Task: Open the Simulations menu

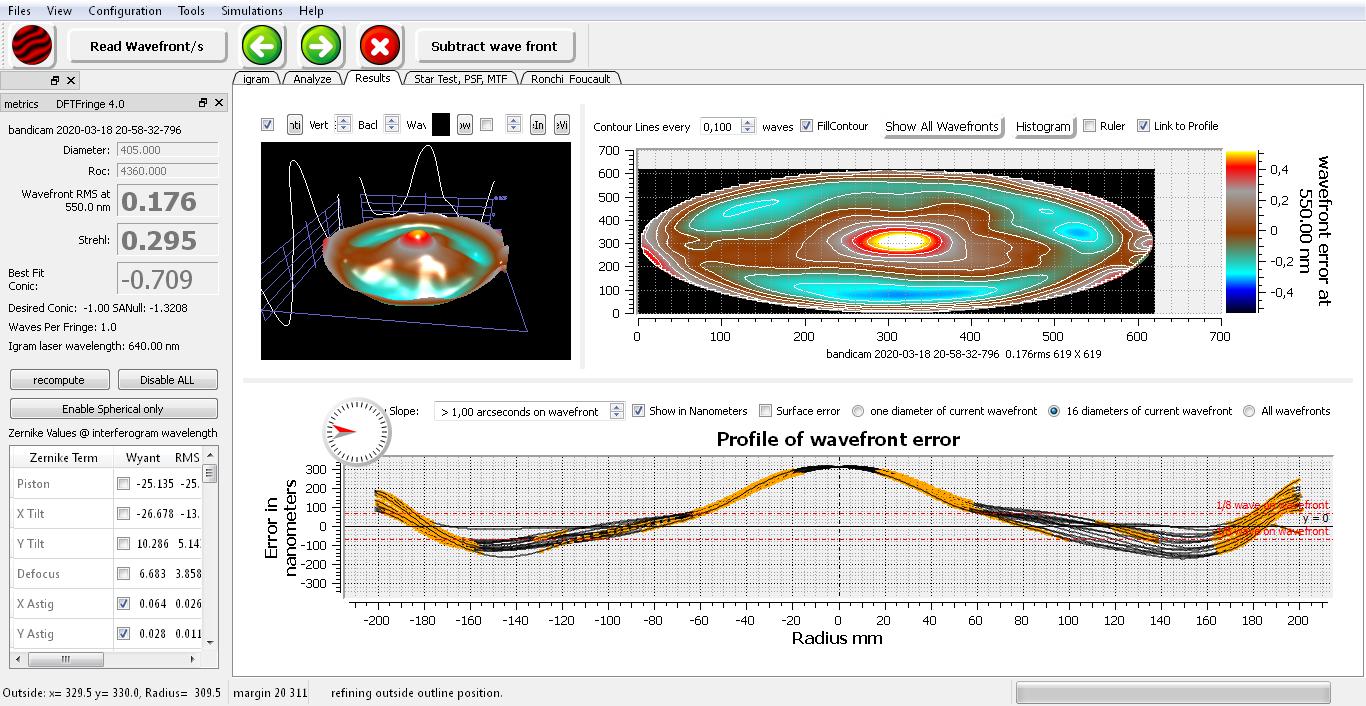Action: pyautogui.click(x=251, y=11)
